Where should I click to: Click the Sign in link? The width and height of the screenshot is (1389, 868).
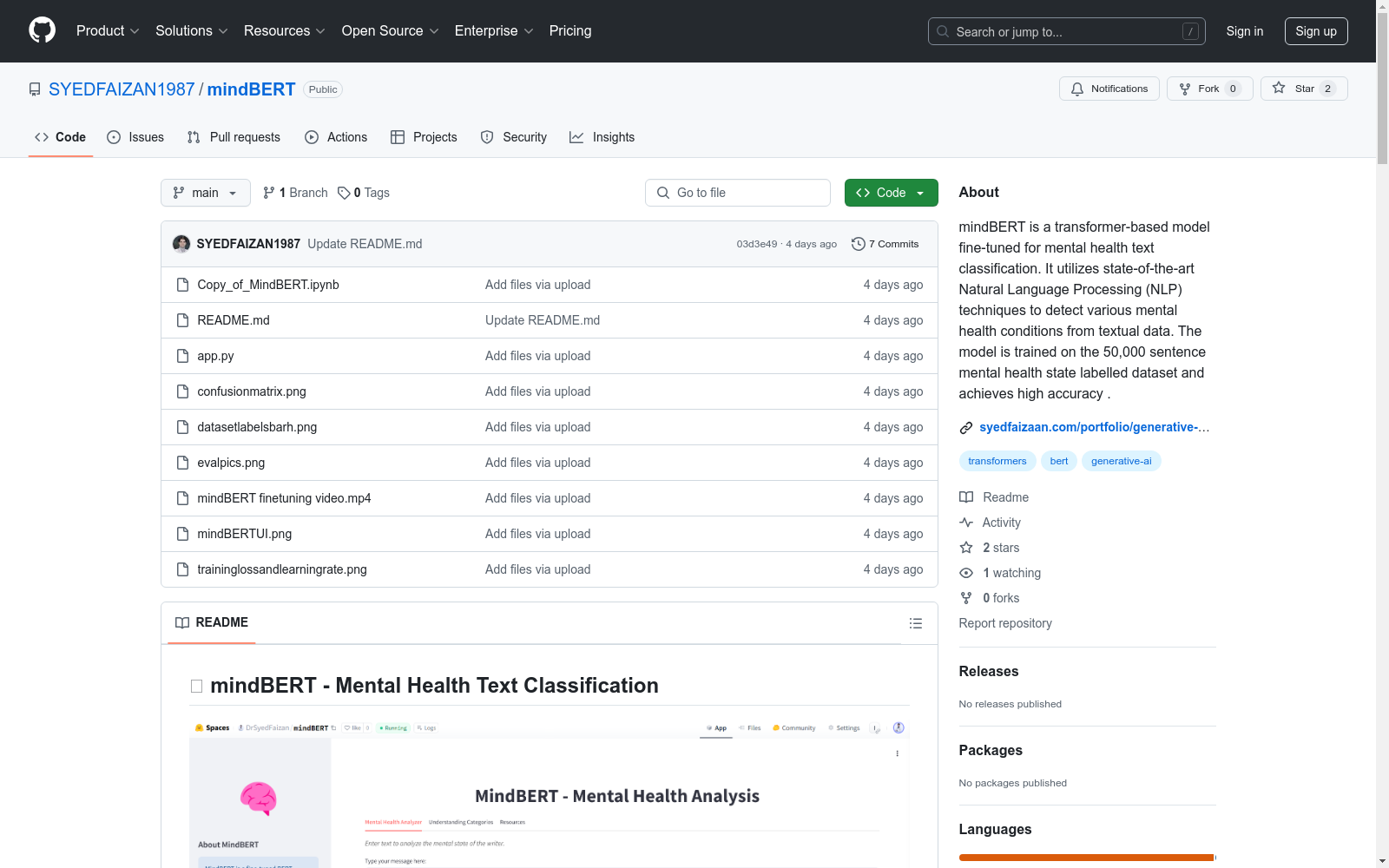(x=1244, y=31)
